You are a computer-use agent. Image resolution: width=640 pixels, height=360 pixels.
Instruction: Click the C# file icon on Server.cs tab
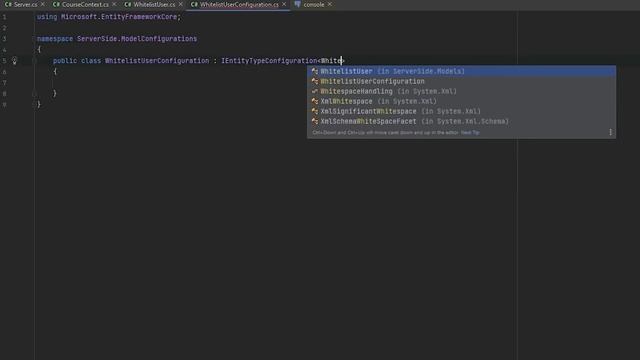[x=8, y=4]
